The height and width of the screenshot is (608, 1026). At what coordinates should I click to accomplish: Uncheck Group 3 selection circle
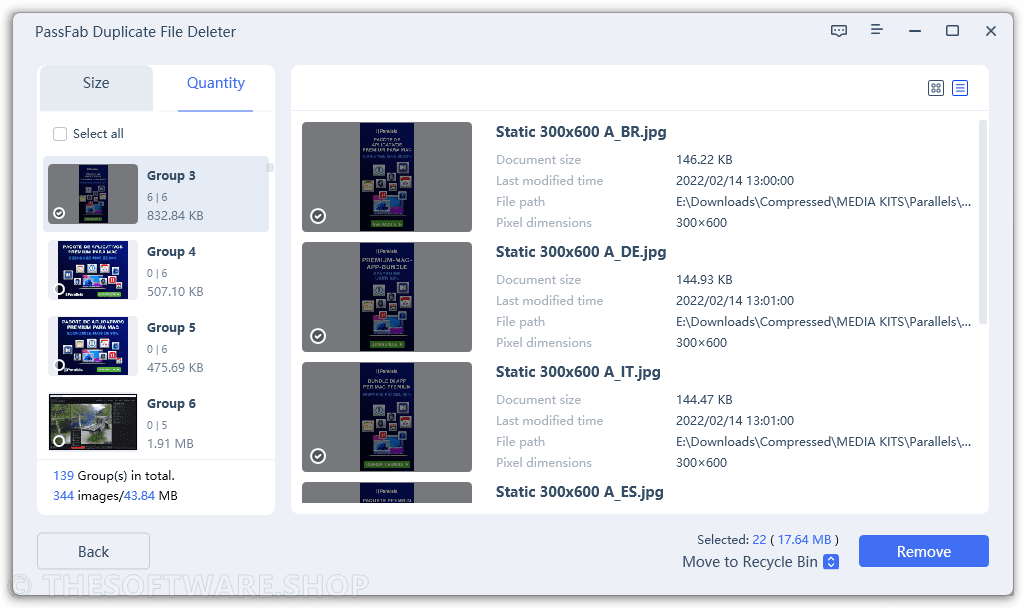click(59, 213)
